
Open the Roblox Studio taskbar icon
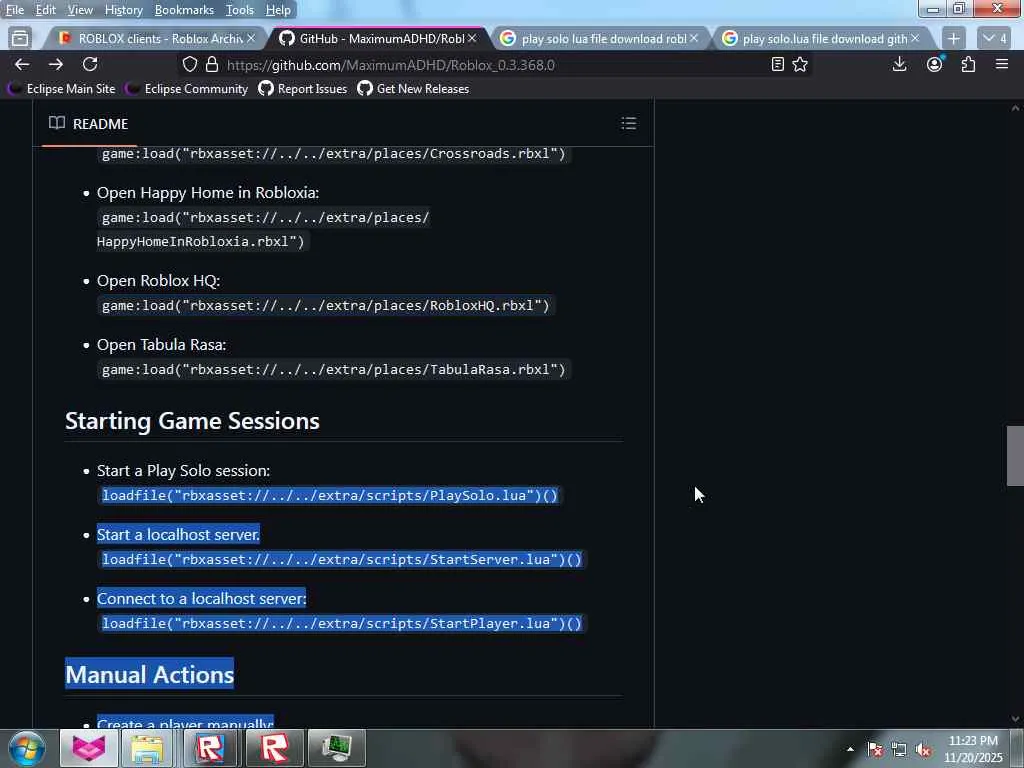point(210,748)
